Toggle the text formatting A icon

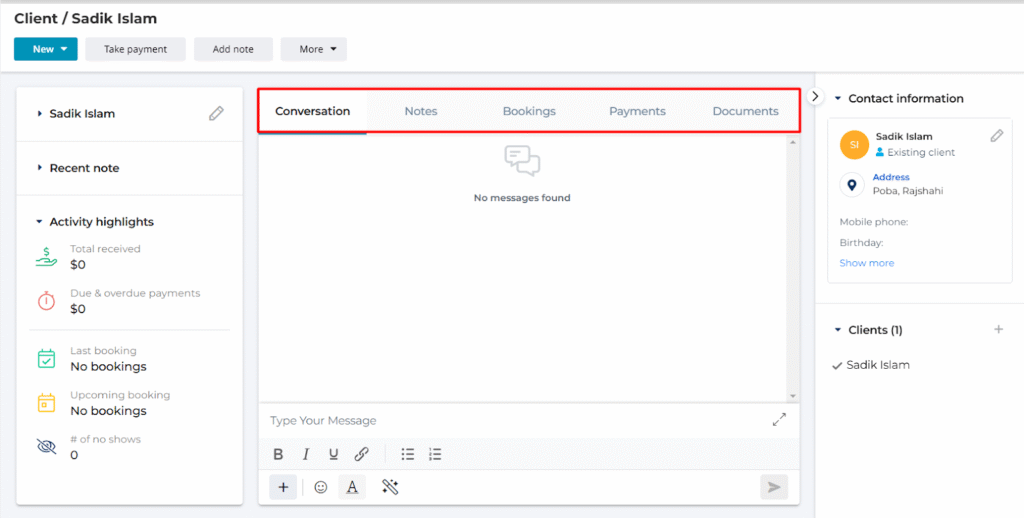tap(352, 487)
